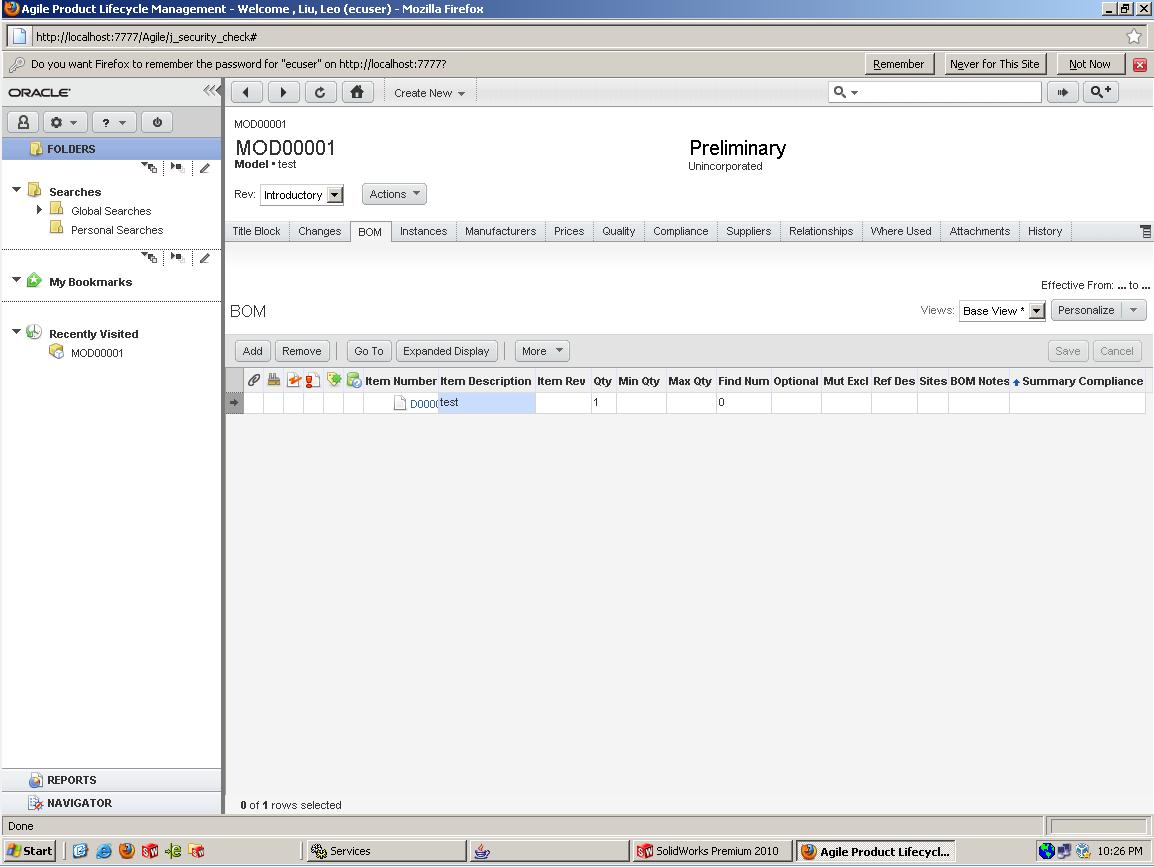This screenshot has width=1154, height=867.
Task: Open the Actions dropdown menu
Action: pos(394,194)
